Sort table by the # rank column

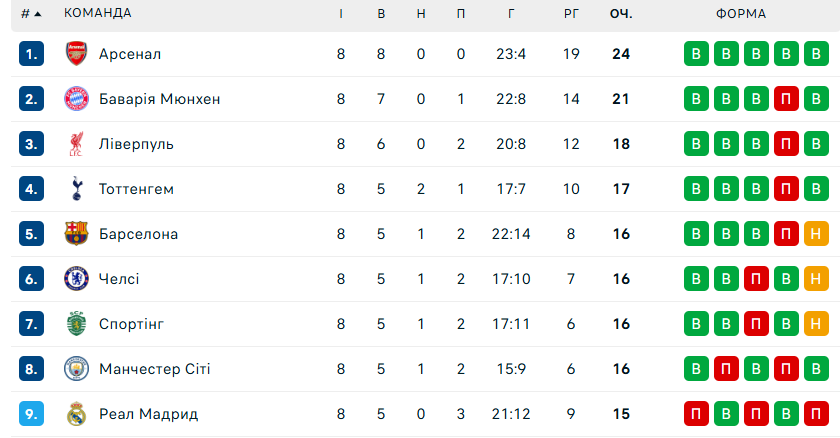31,14
